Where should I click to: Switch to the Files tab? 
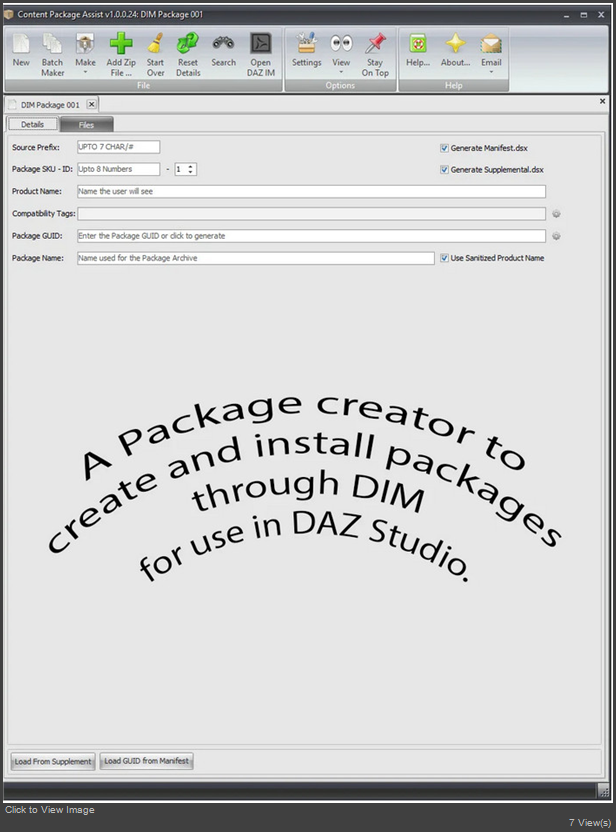pos(86,125)
